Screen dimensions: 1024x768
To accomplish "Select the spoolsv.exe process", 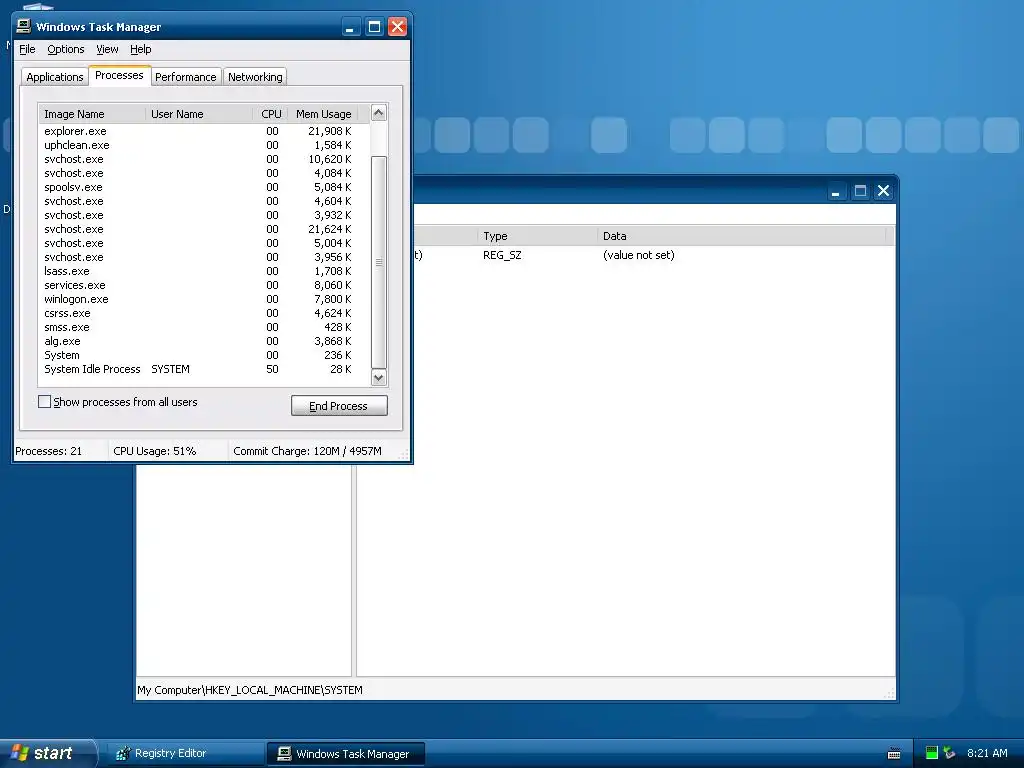I will coord(204,187).
